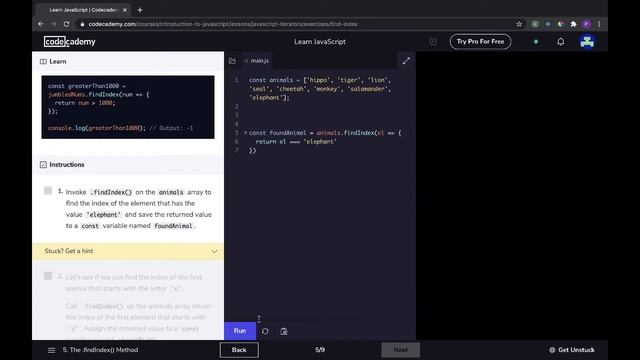Click the green status dot in header
Viewport: 640px width, 360px height.
click(x=536, y=42)
